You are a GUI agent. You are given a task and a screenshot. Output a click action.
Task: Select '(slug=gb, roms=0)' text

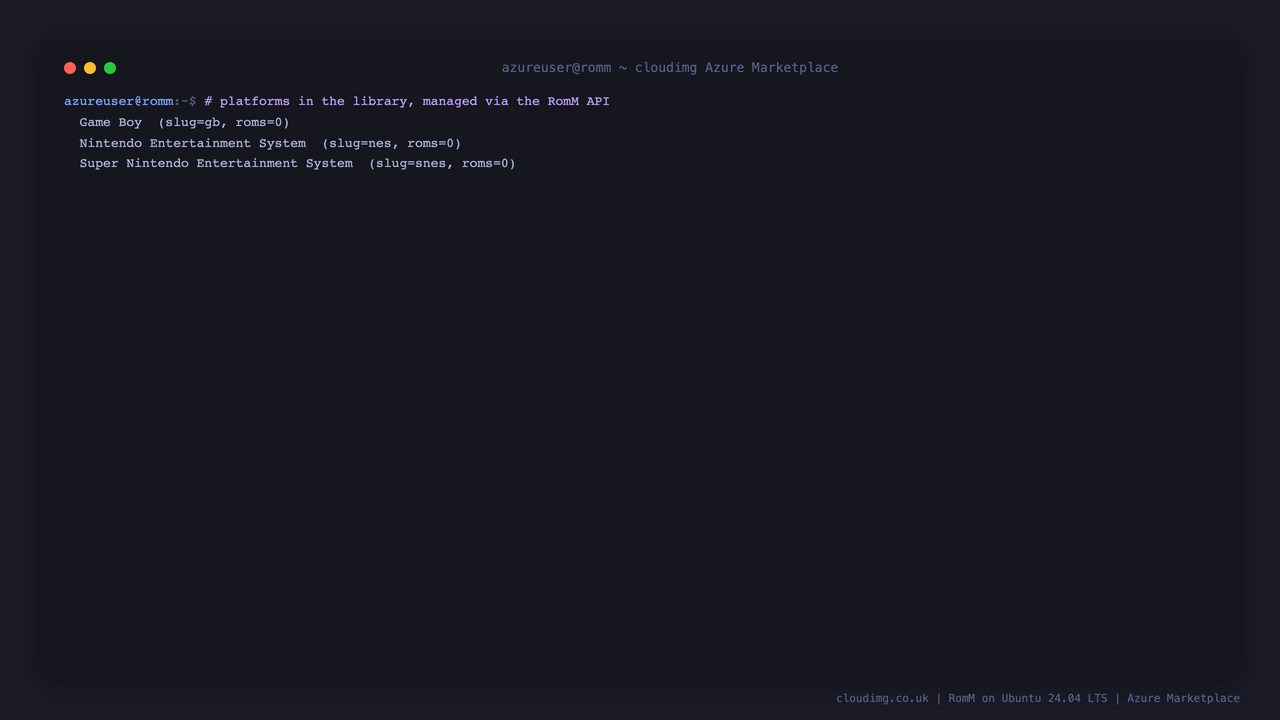224,122
